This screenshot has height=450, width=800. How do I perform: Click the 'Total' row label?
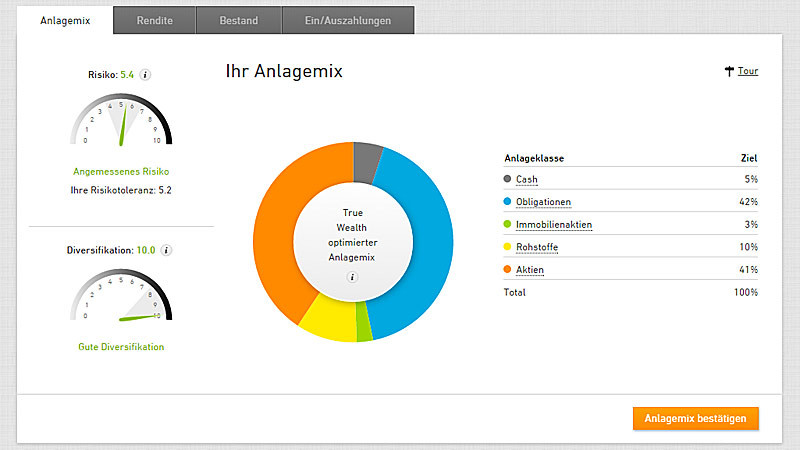click(514, 292)
